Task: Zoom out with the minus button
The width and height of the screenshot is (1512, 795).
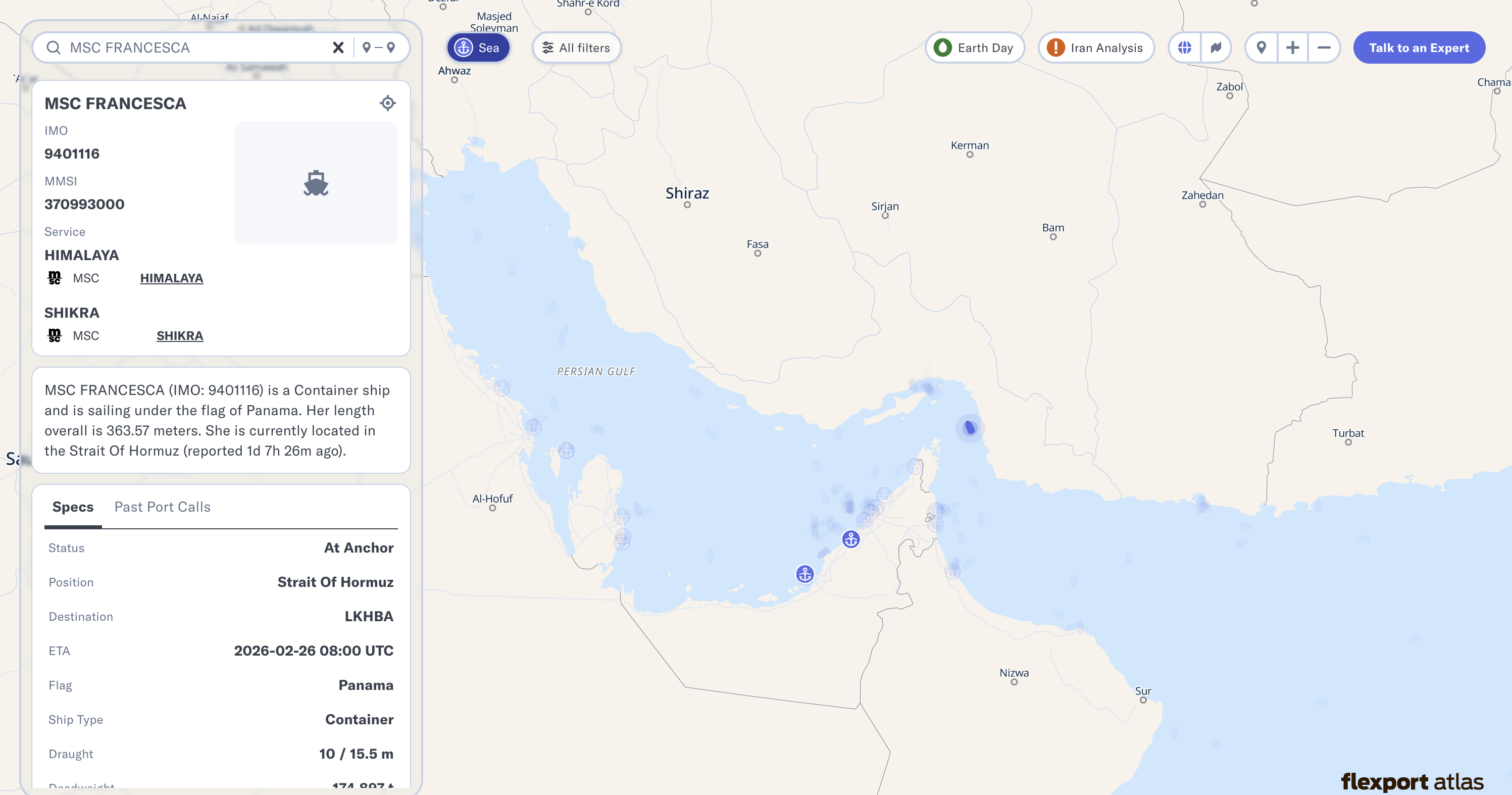Action: (x=1324, y=47)
